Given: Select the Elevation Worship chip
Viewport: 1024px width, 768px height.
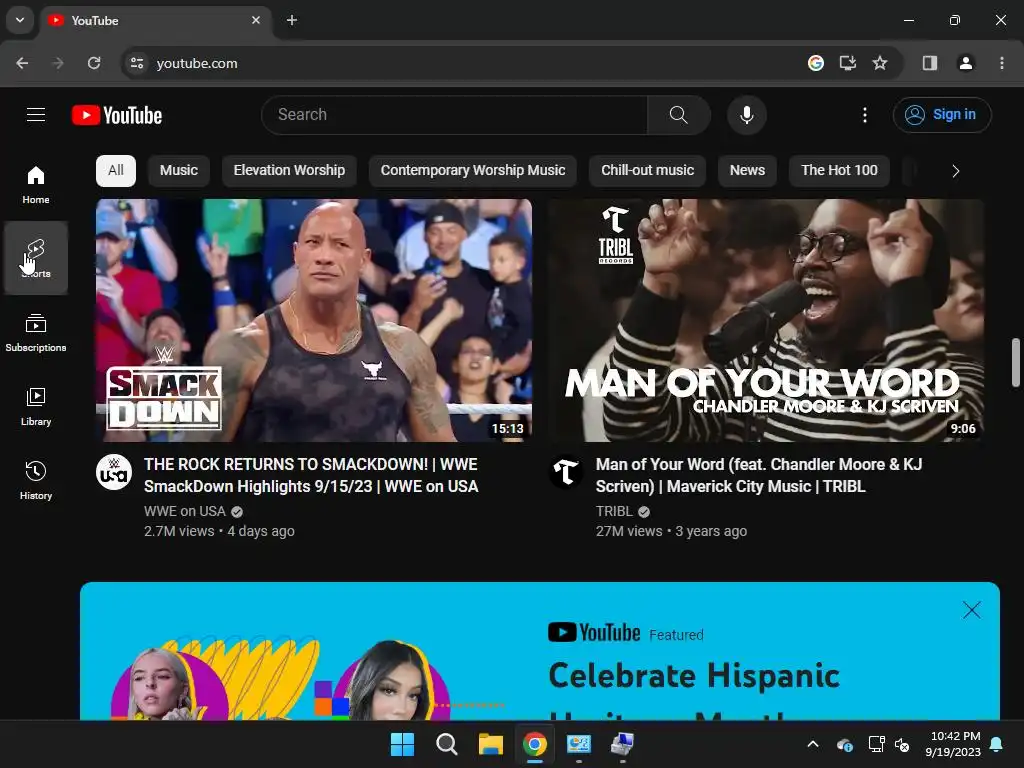Looking at the screenshot, I should coord(289,170).
